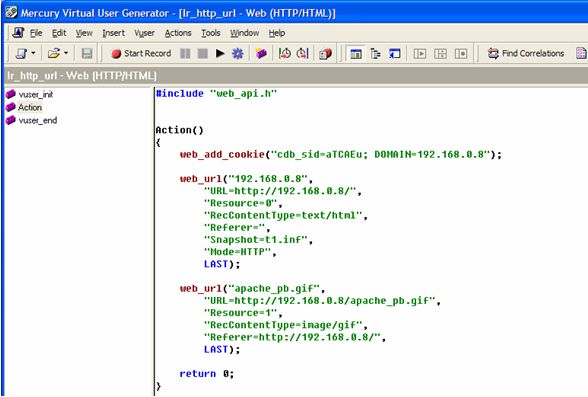Click the Stop square icon
This screenshot has height=397, width=588.
(x=202, y=54)
